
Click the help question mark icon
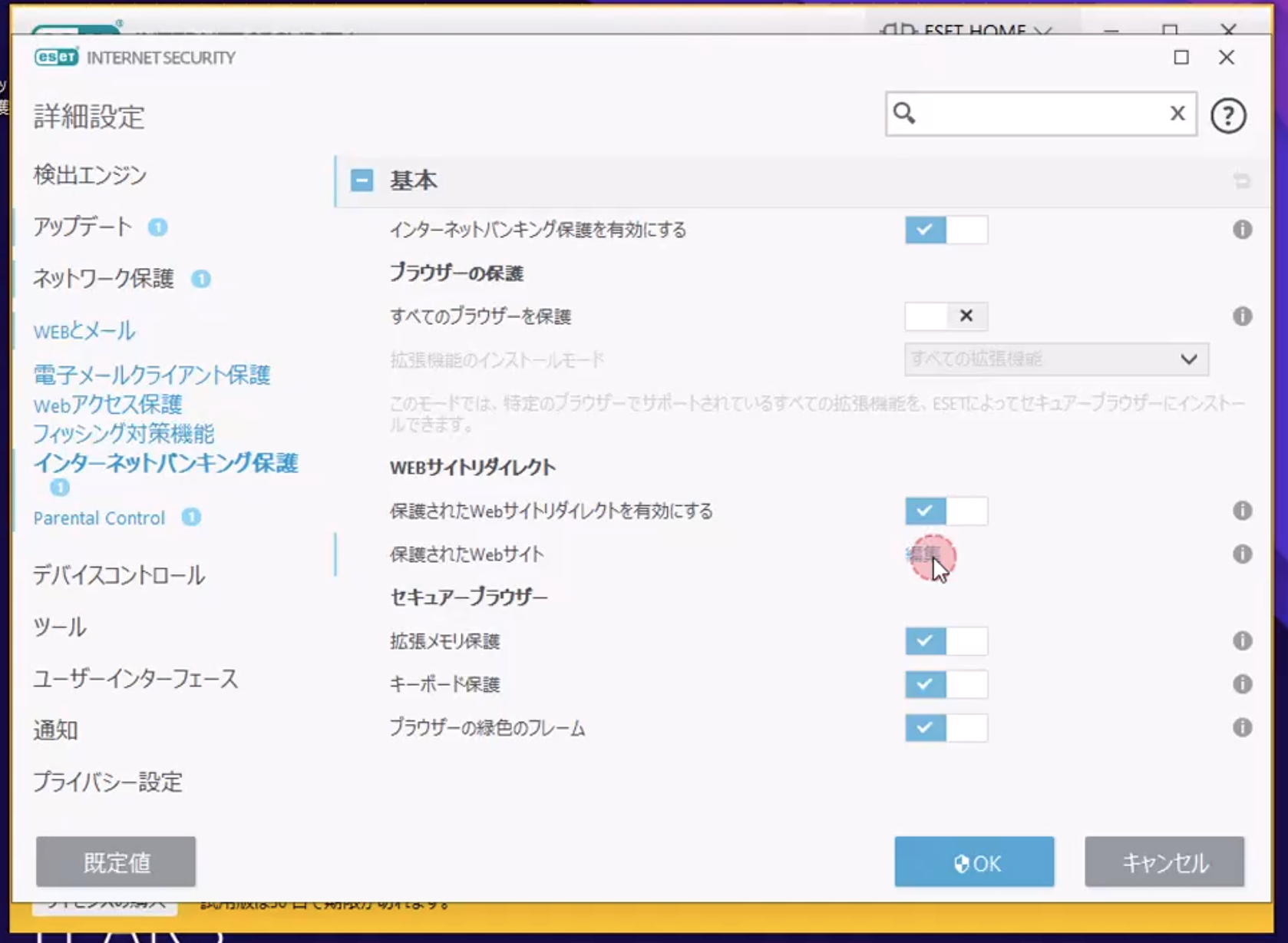pyautogui.click(x=1227, y=116)
